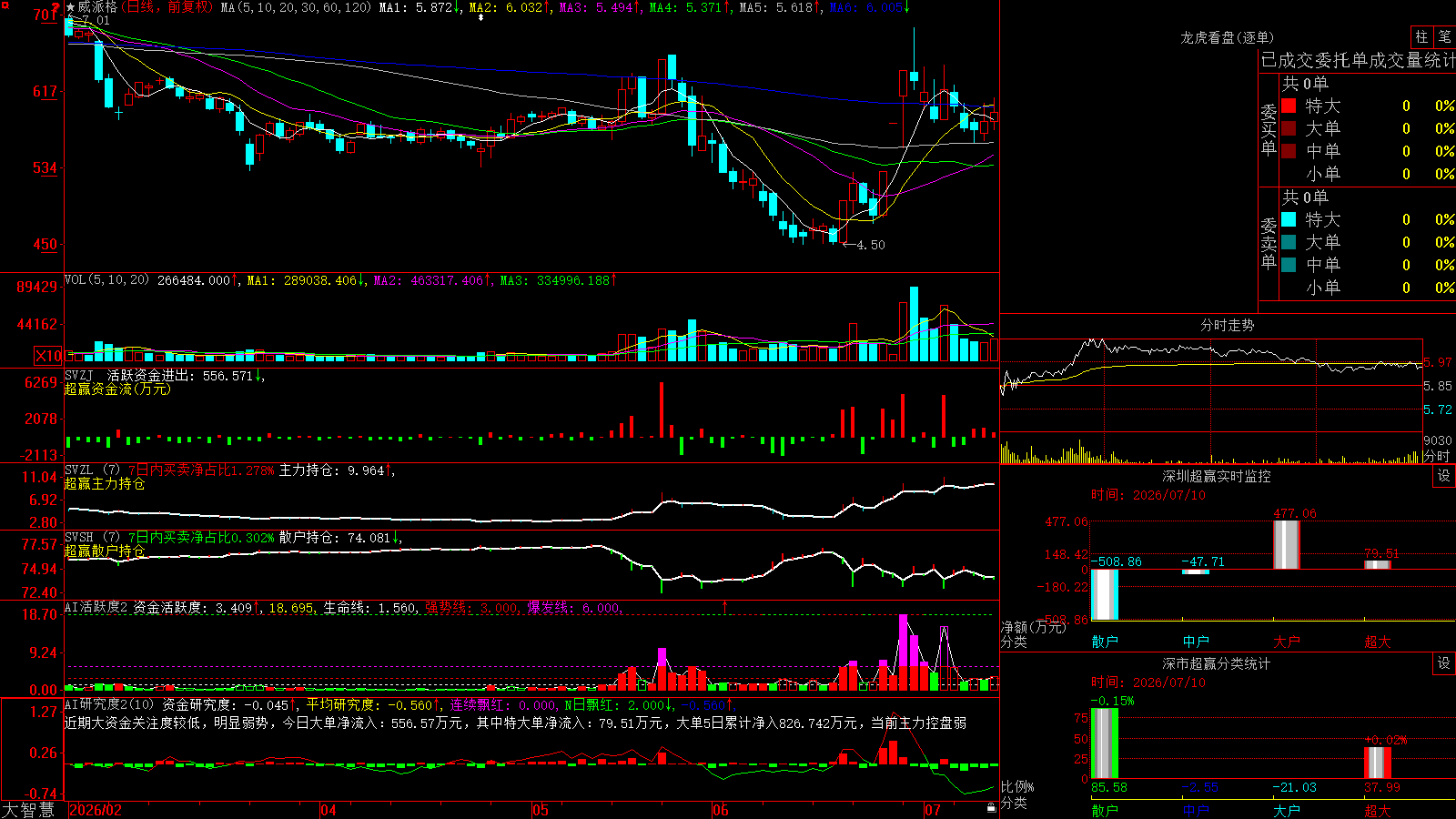
Task: Click the star icon before 威派格
Action: point(70,7)
